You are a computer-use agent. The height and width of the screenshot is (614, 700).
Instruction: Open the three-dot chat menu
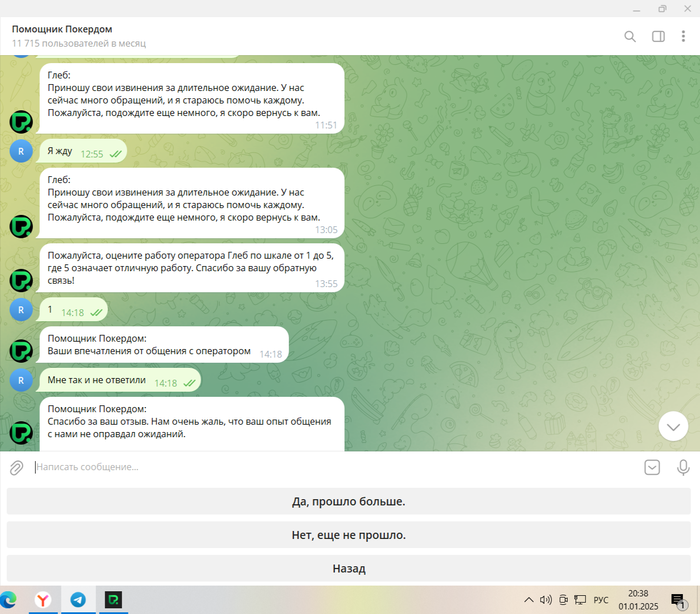click(x=683, y=36)
